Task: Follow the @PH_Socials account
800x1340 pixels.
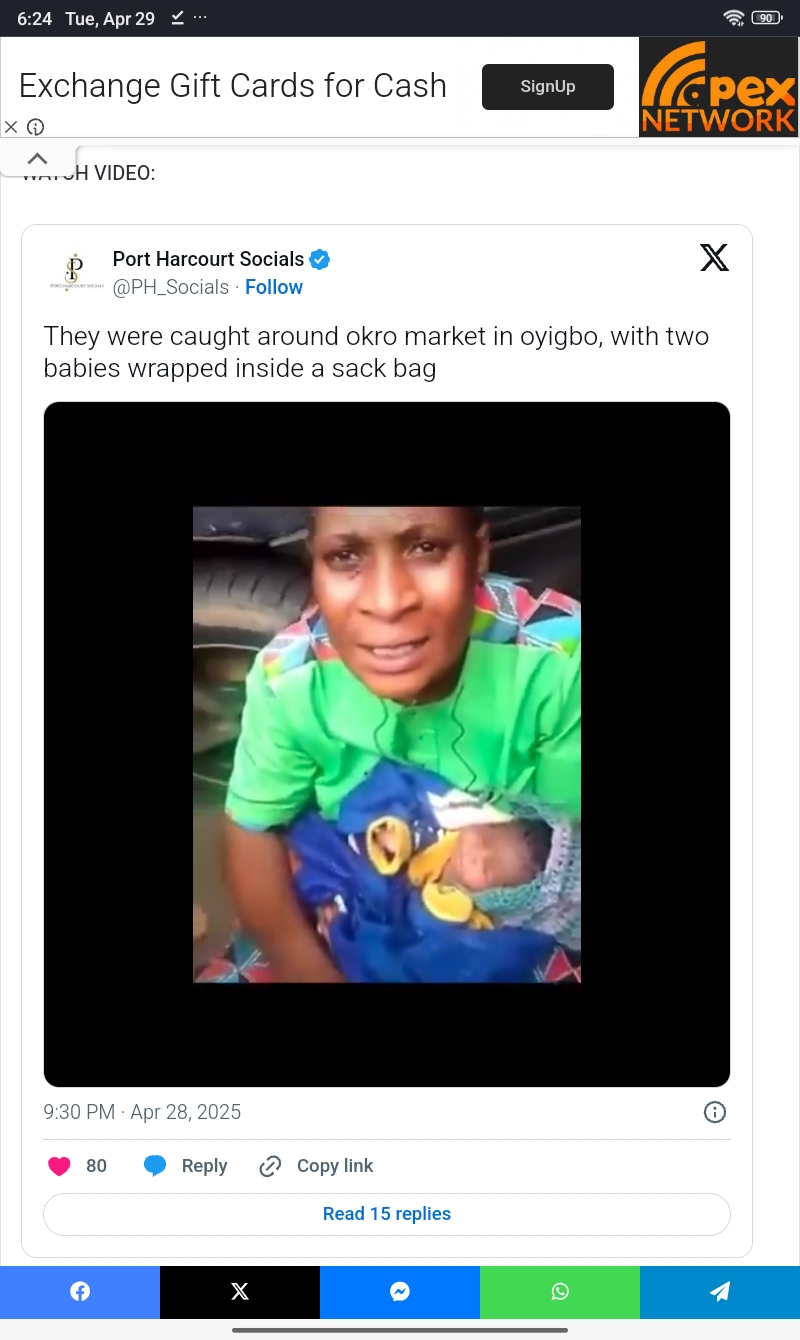Action: tap(274, 287)
